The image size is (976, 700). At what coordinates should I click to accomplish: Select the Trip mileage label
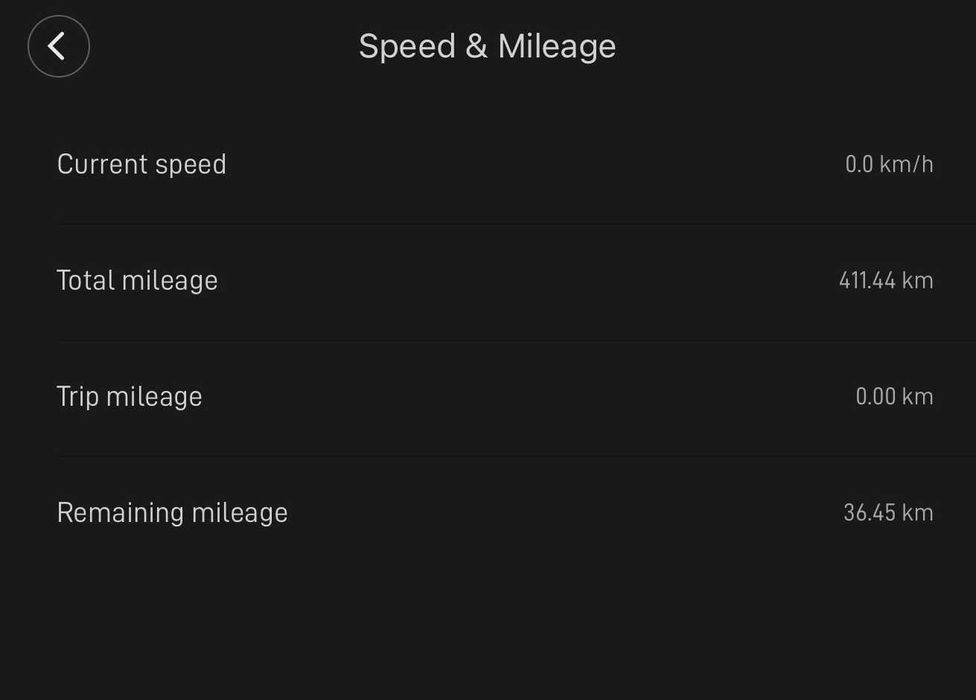click(x=130, y=396)
